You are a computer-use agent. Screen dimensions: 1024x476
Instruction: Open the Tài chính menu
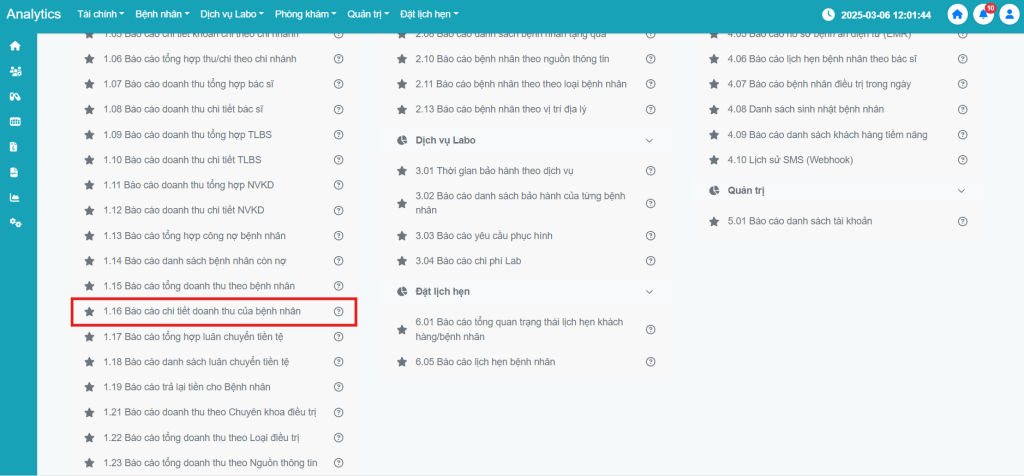tap(100, 15)
